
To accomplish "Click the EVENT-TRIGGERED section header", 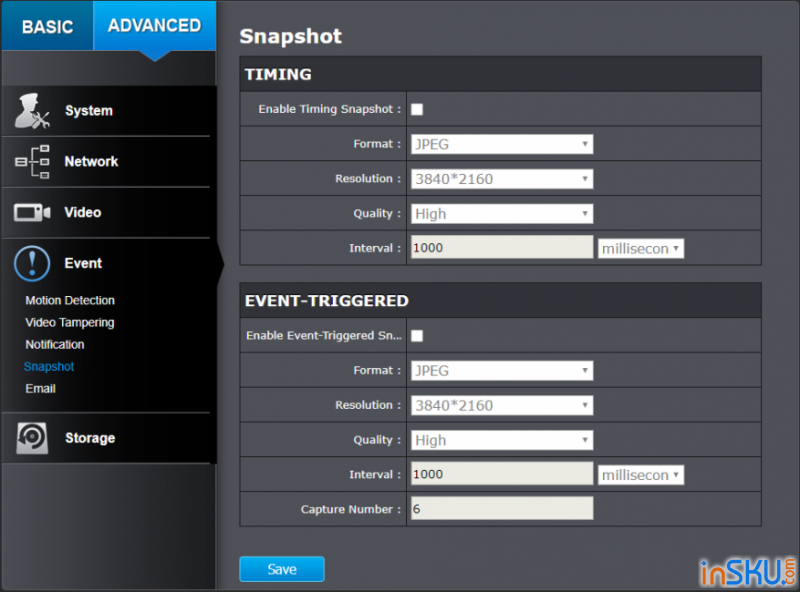I will pos(501,301).
